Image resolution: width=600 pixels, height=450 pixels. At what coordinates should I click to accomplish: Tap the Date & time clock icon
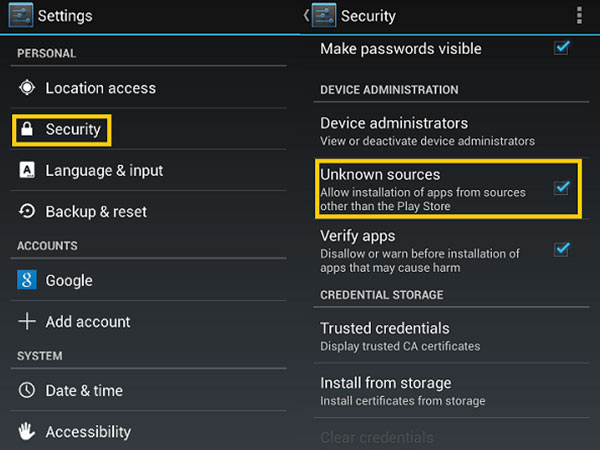[27, 391]
